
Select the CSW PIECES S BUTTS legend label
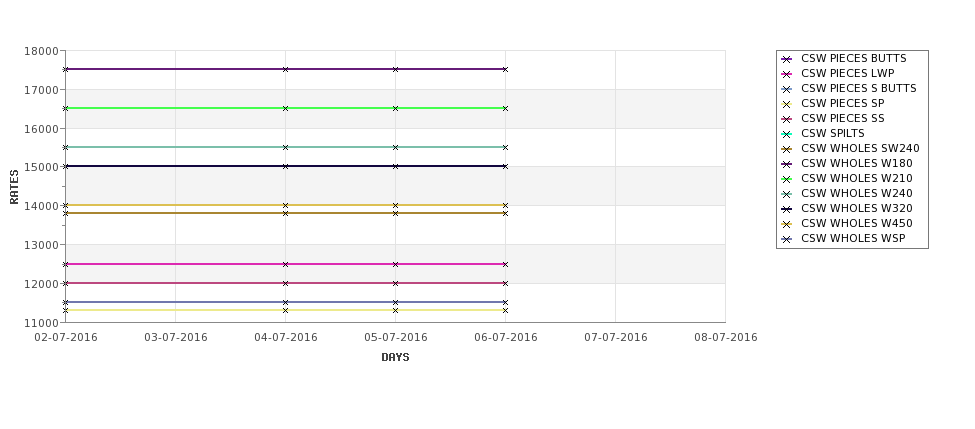[x=859, y=88]
